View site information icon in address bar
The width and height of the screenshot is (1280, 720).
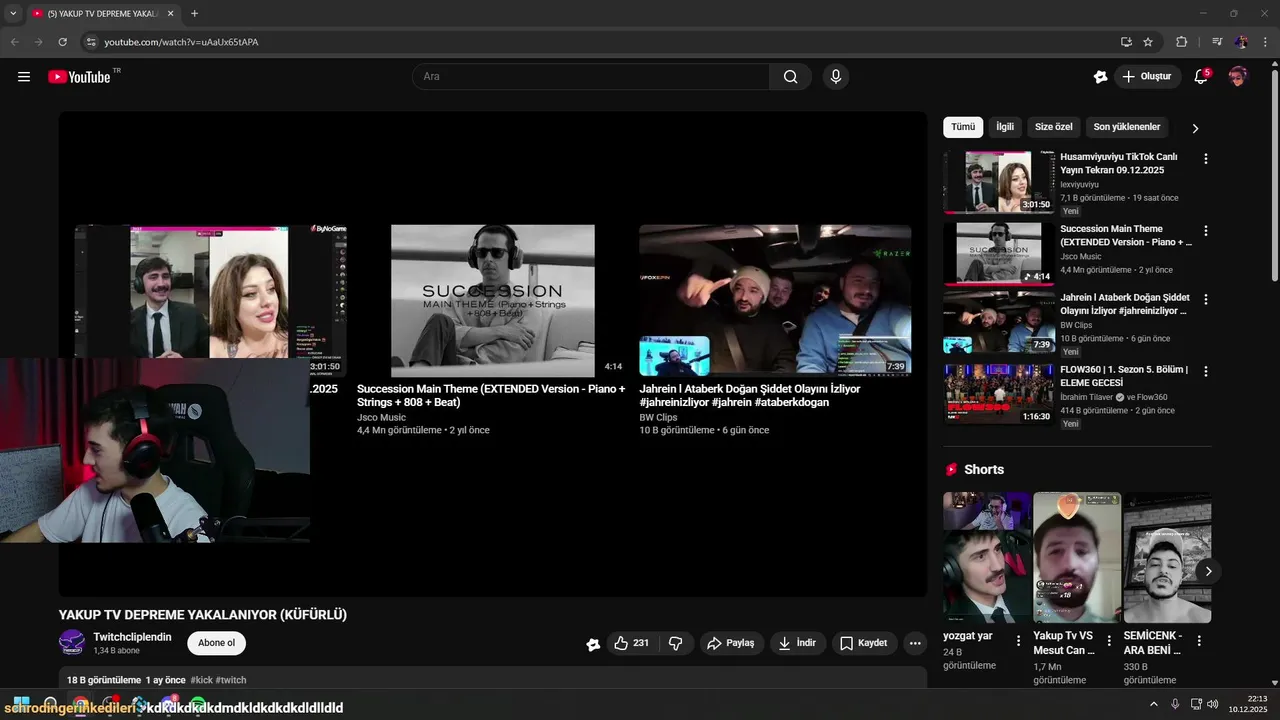(x=91, y=42)
